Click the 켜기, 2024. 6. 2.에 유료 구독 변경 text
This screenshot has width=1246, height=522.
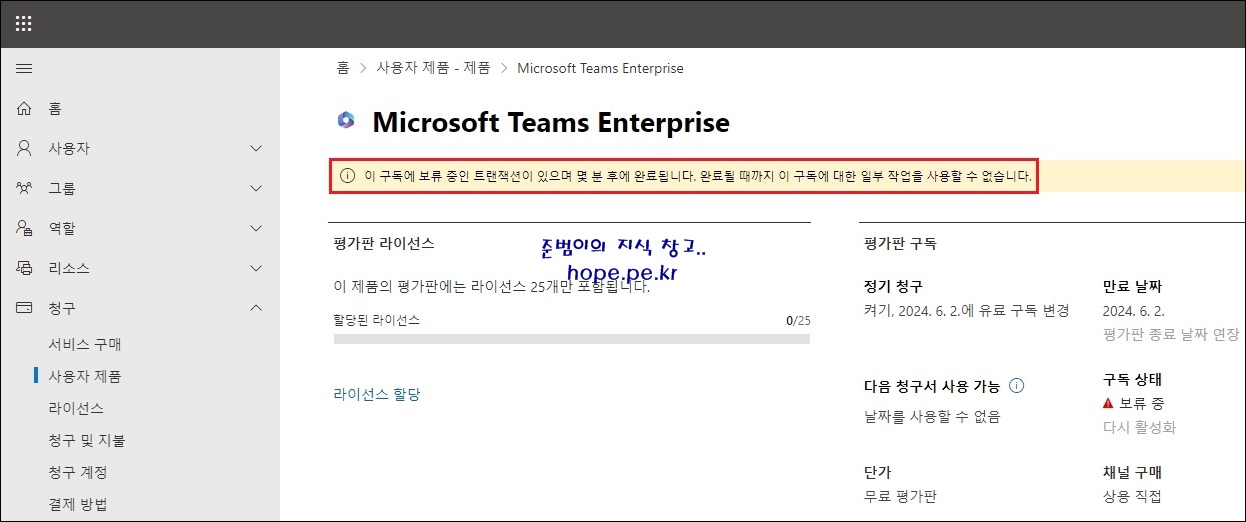(x=966, y=310)
